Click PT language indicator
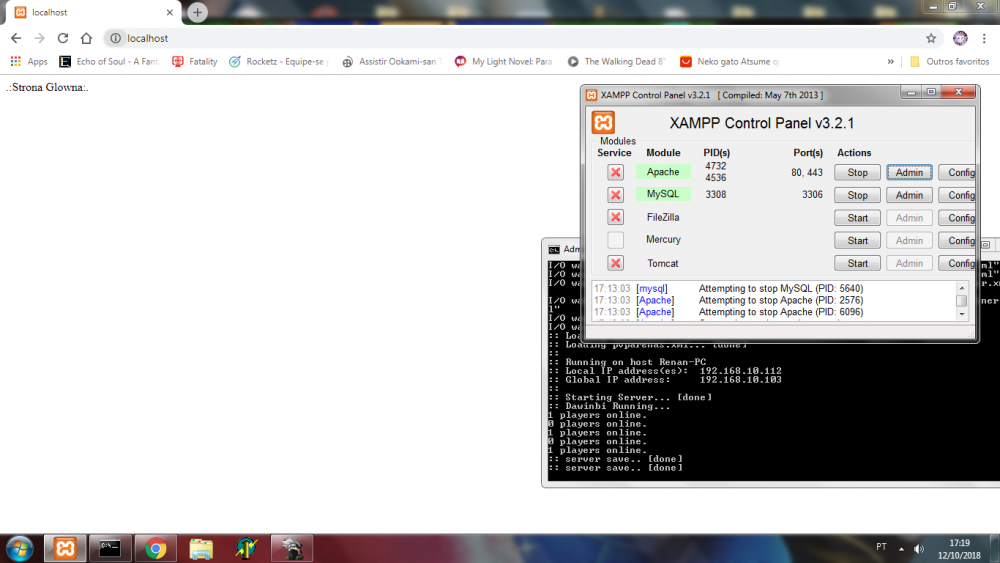This screenshot has width=1000, height=563. pyautogui.click(x=881, y=546)
